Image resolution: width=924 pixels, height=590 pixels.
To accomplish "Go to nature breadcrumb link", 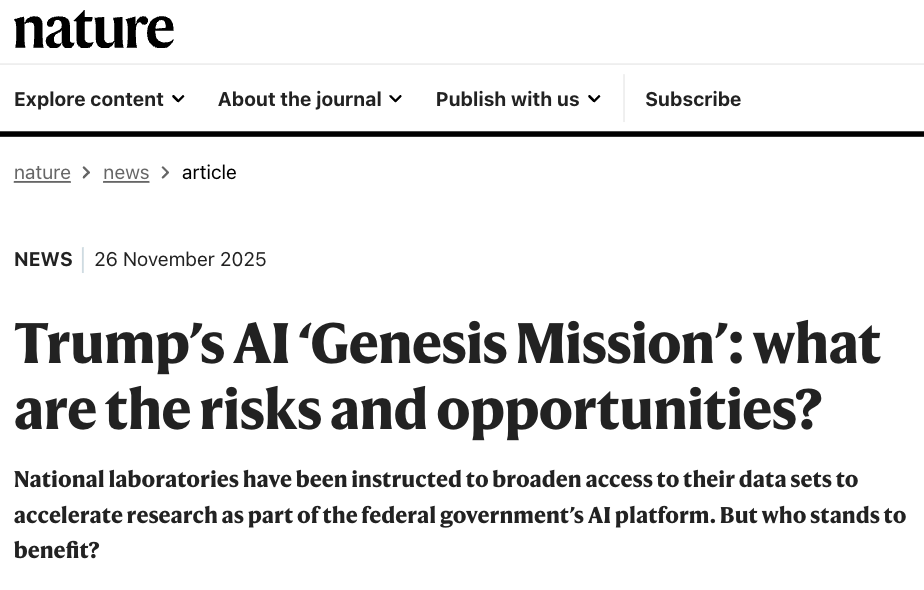I will (42, 172).
